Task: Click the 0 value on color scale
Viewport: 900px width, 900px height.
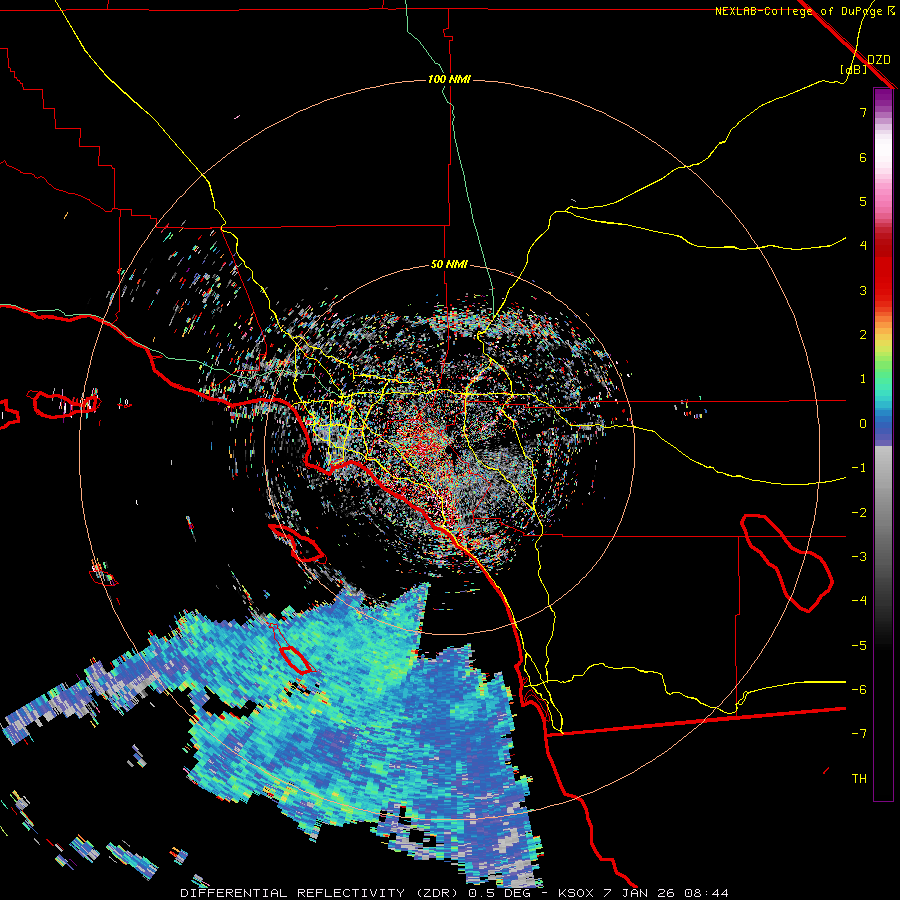Action: (863, 424)
